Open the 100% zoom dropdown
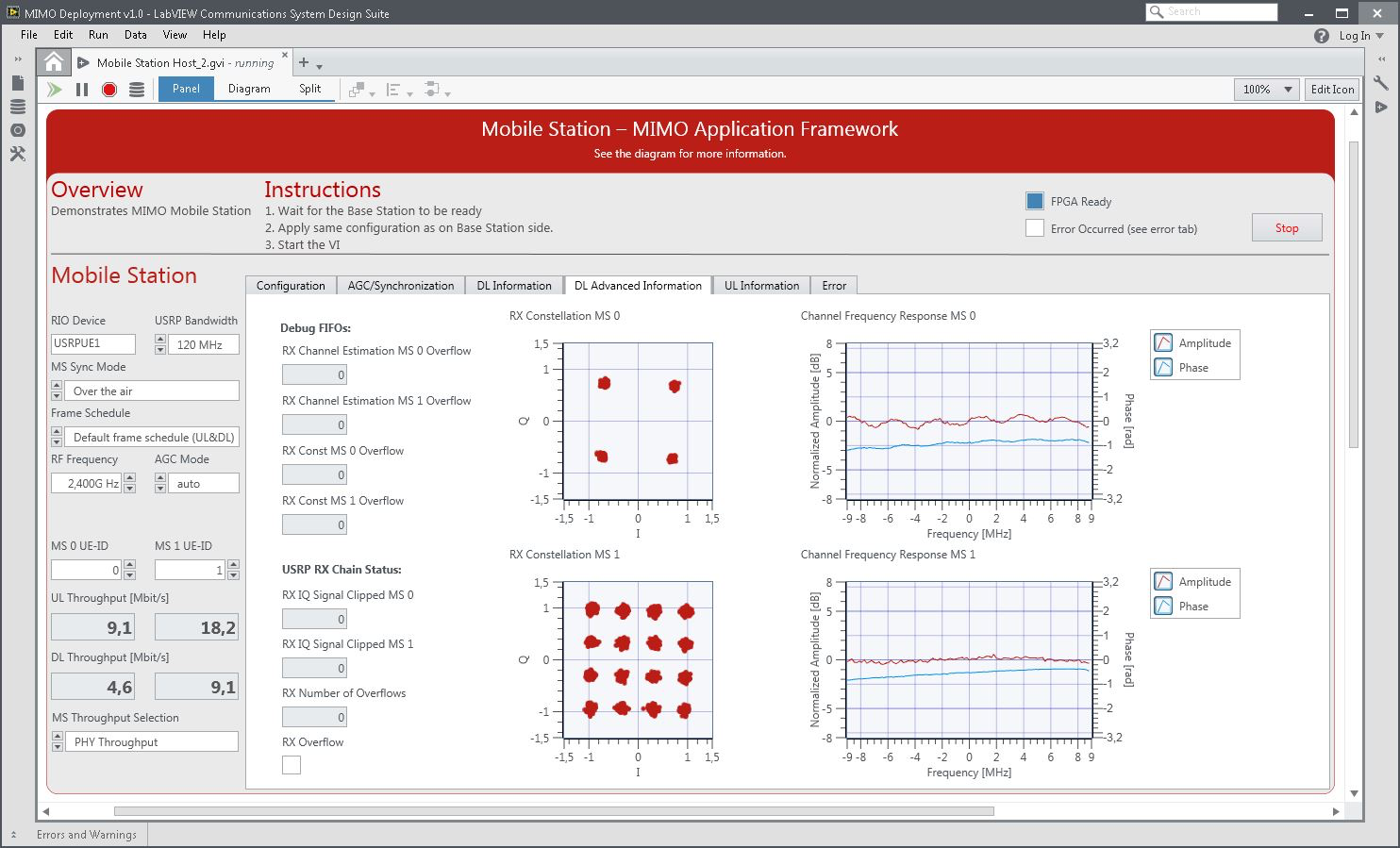Viewport: 1400px width, 848px height. [1266, 90]
